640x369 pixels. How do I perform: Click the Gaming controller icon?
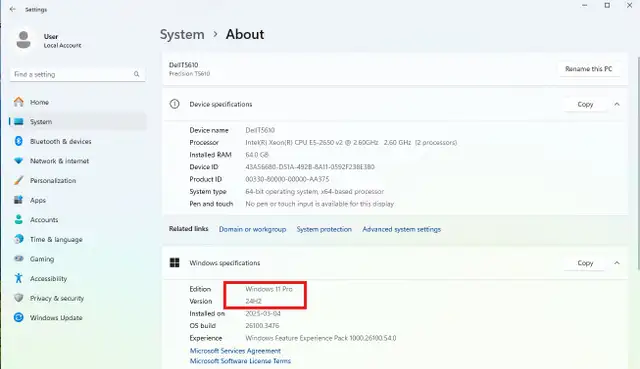(18, 259)
